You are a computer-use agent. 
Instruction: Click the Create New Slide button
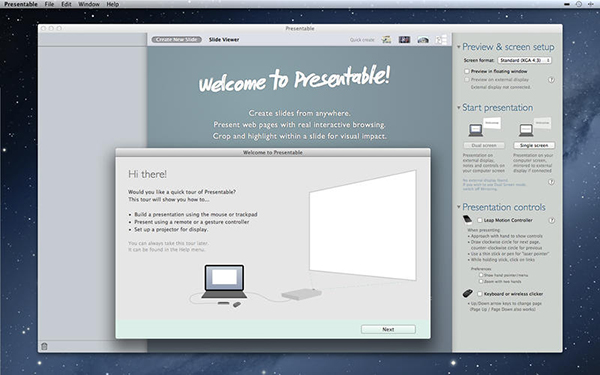click(177, 39)
